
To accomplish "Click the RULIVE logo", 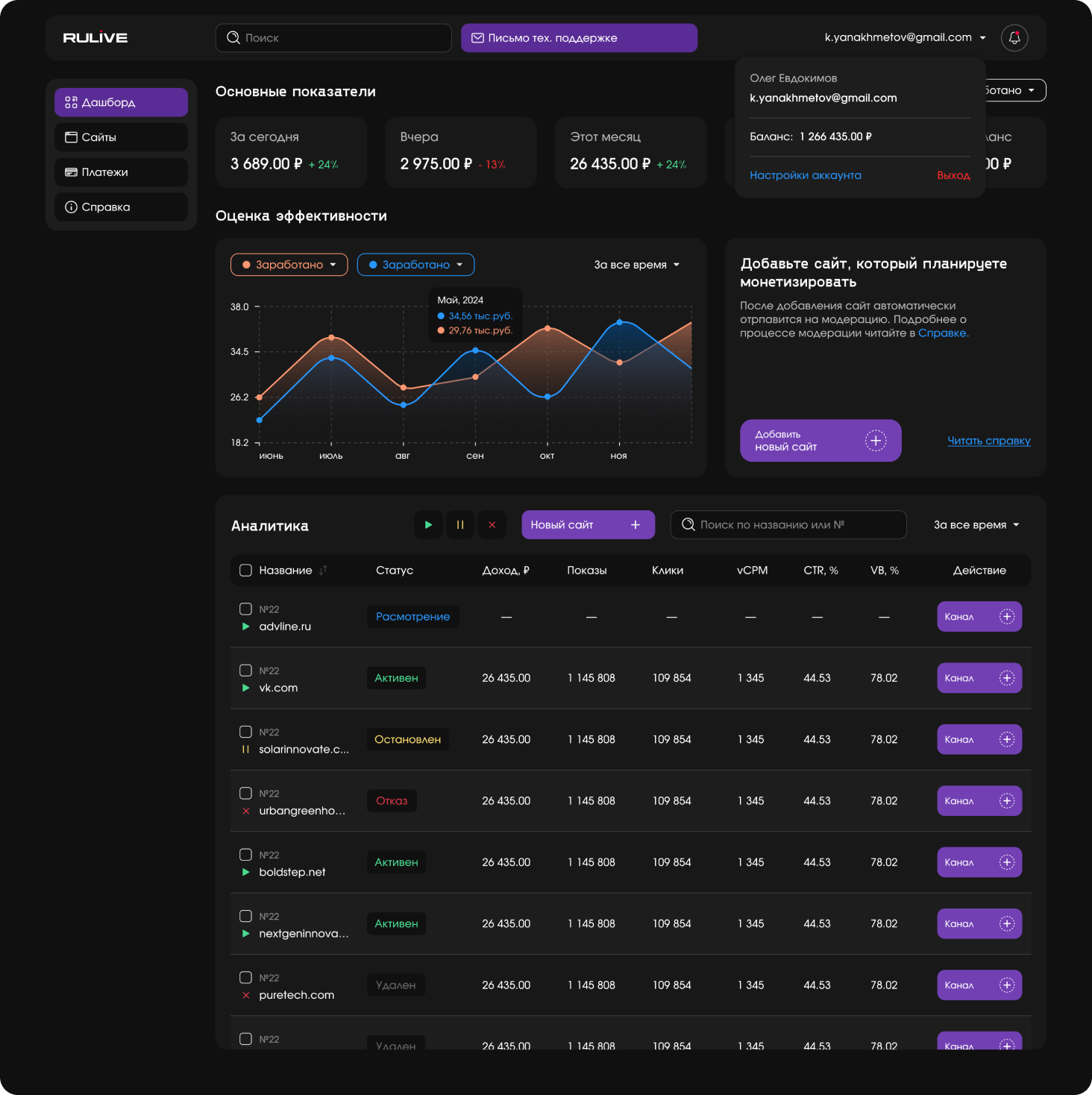I will tap(95, 38).
